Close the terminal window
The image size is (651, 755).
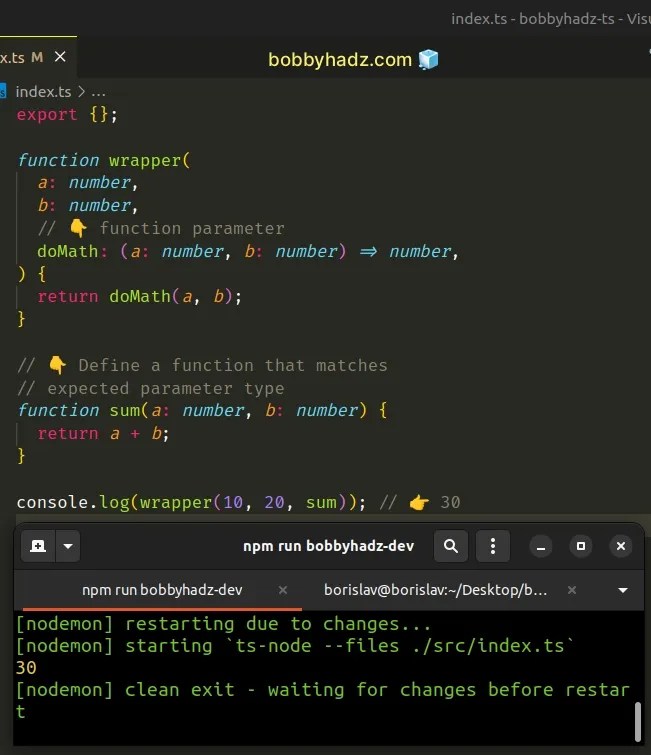[621, 547]
